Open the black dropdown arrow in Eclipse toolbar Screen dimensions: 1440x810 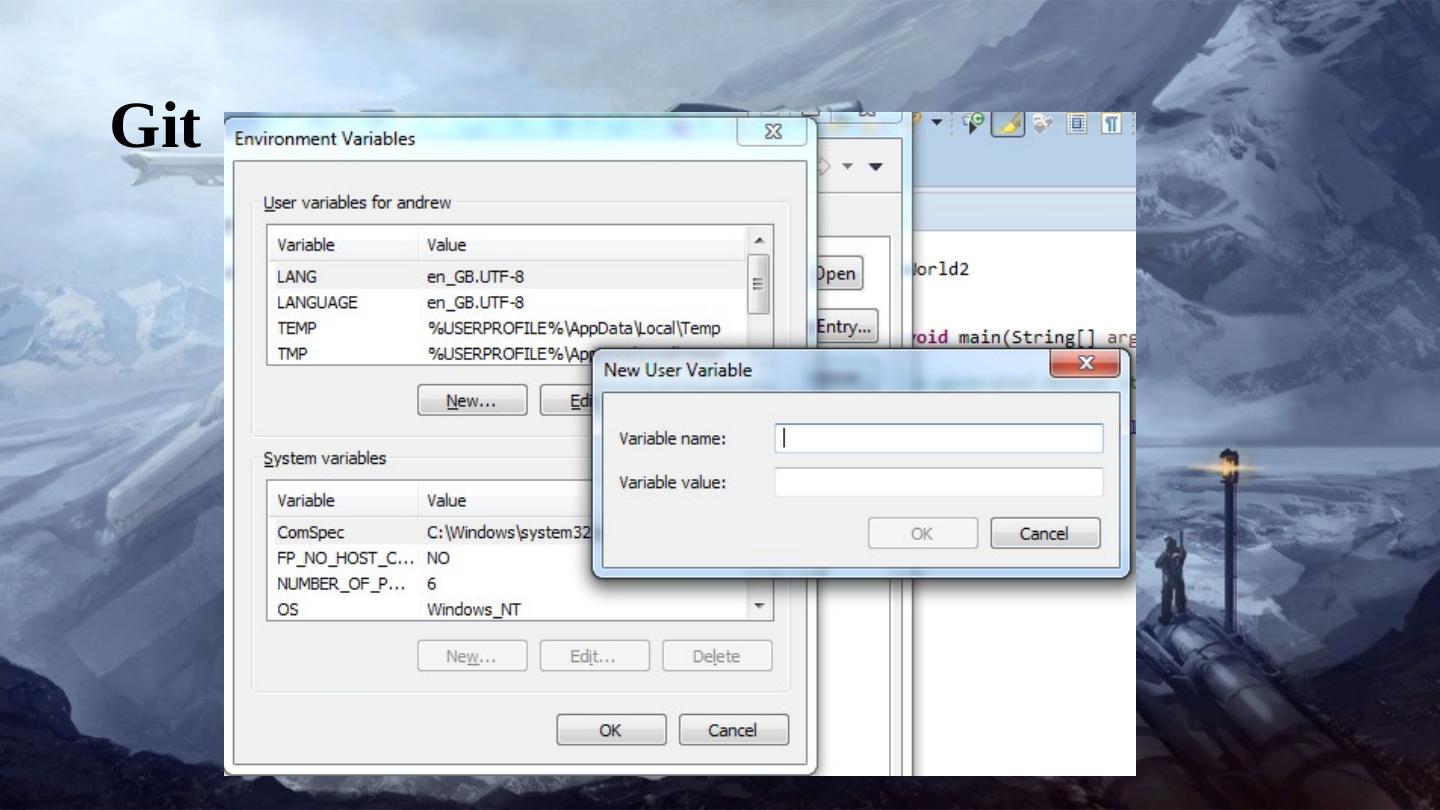tap(936, 123)
